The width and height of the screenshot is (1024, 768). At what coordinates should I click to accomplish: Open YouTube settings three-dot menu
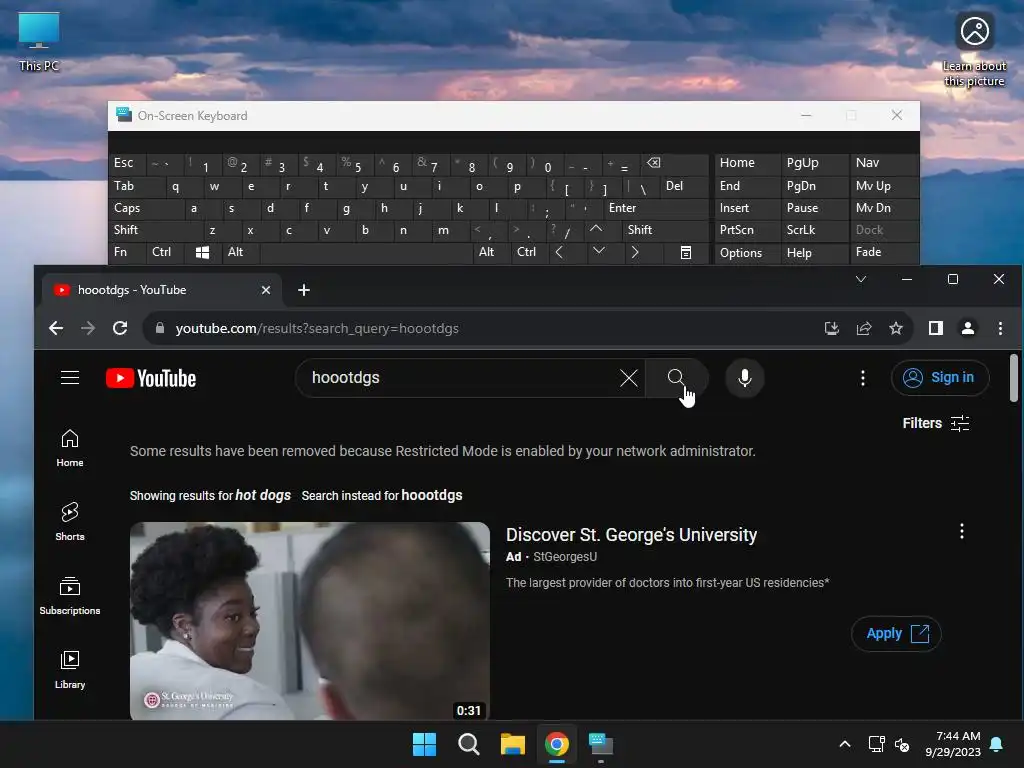point(863,377)
